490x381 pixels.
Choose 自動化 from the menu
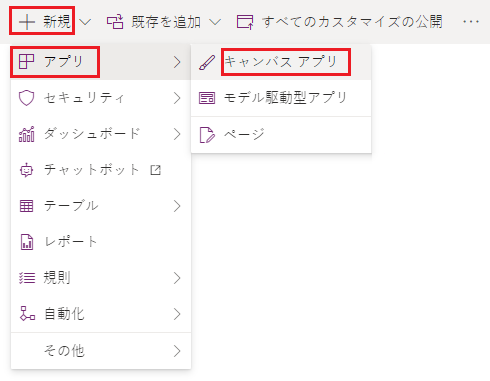click(101, 314)
